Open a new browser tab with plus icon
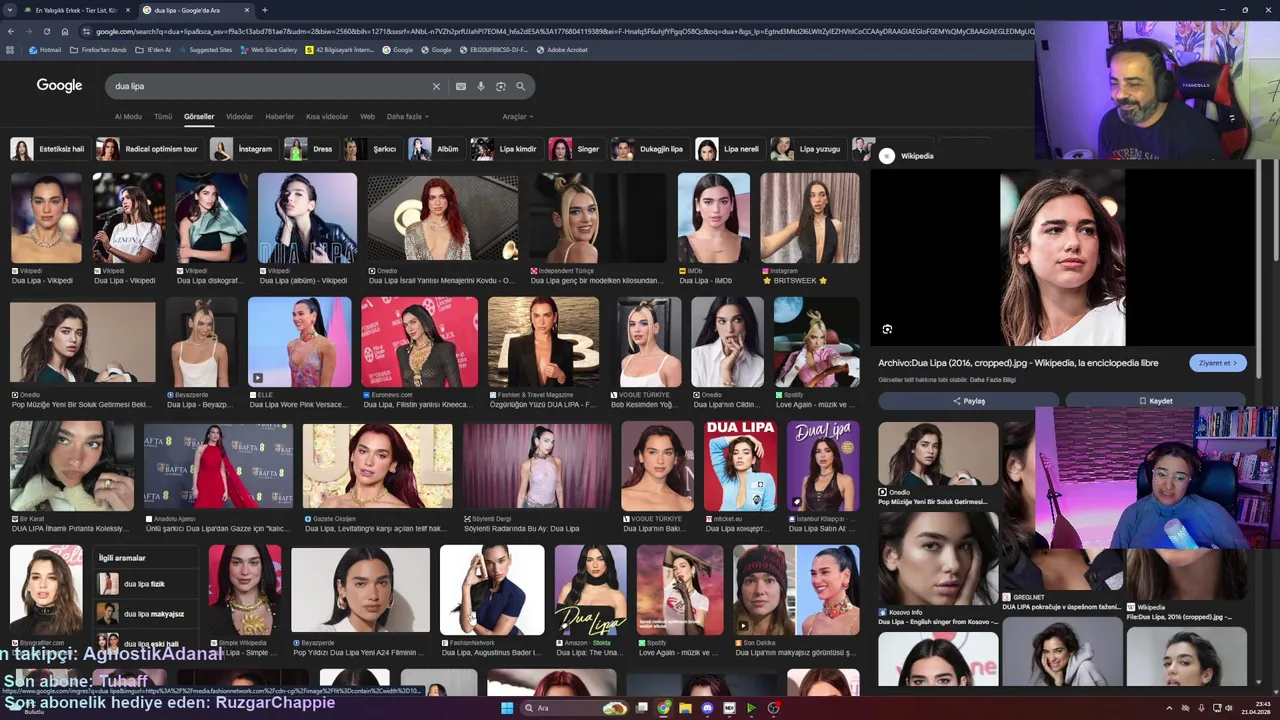This screenshot has height=720, width=1280. (264, 10)
